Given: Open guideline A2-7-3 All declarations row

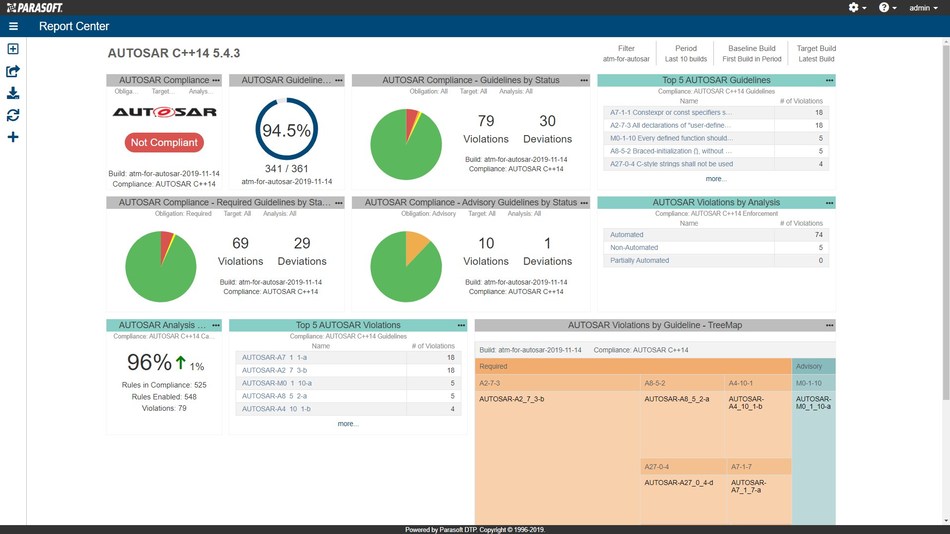Looking at the screenshot, I should tap(670, 125).
